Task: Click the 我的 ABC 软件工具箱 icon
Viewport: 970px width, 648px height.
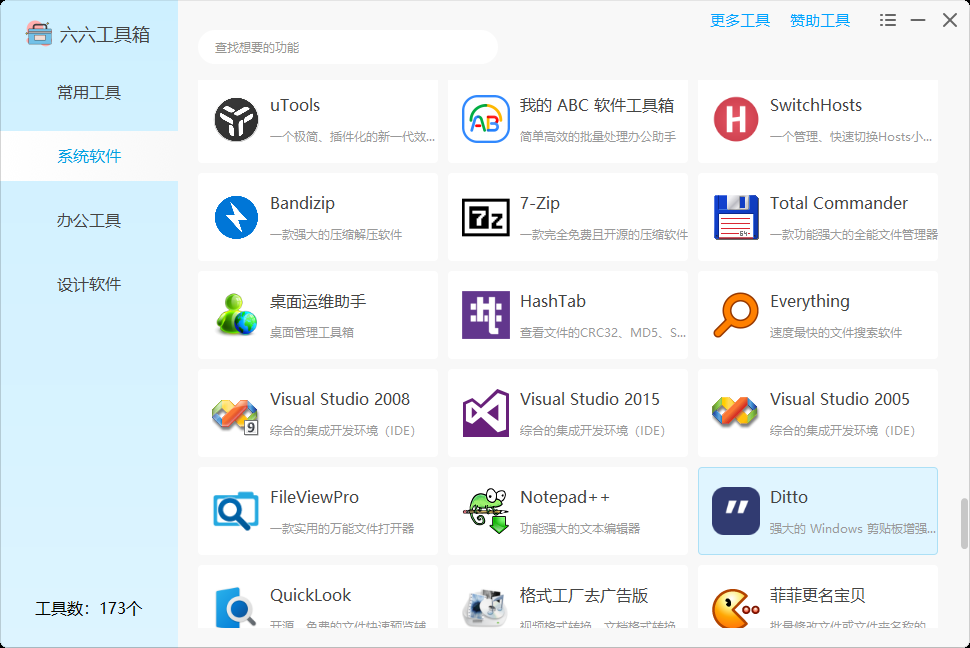Action: [486, 119]
